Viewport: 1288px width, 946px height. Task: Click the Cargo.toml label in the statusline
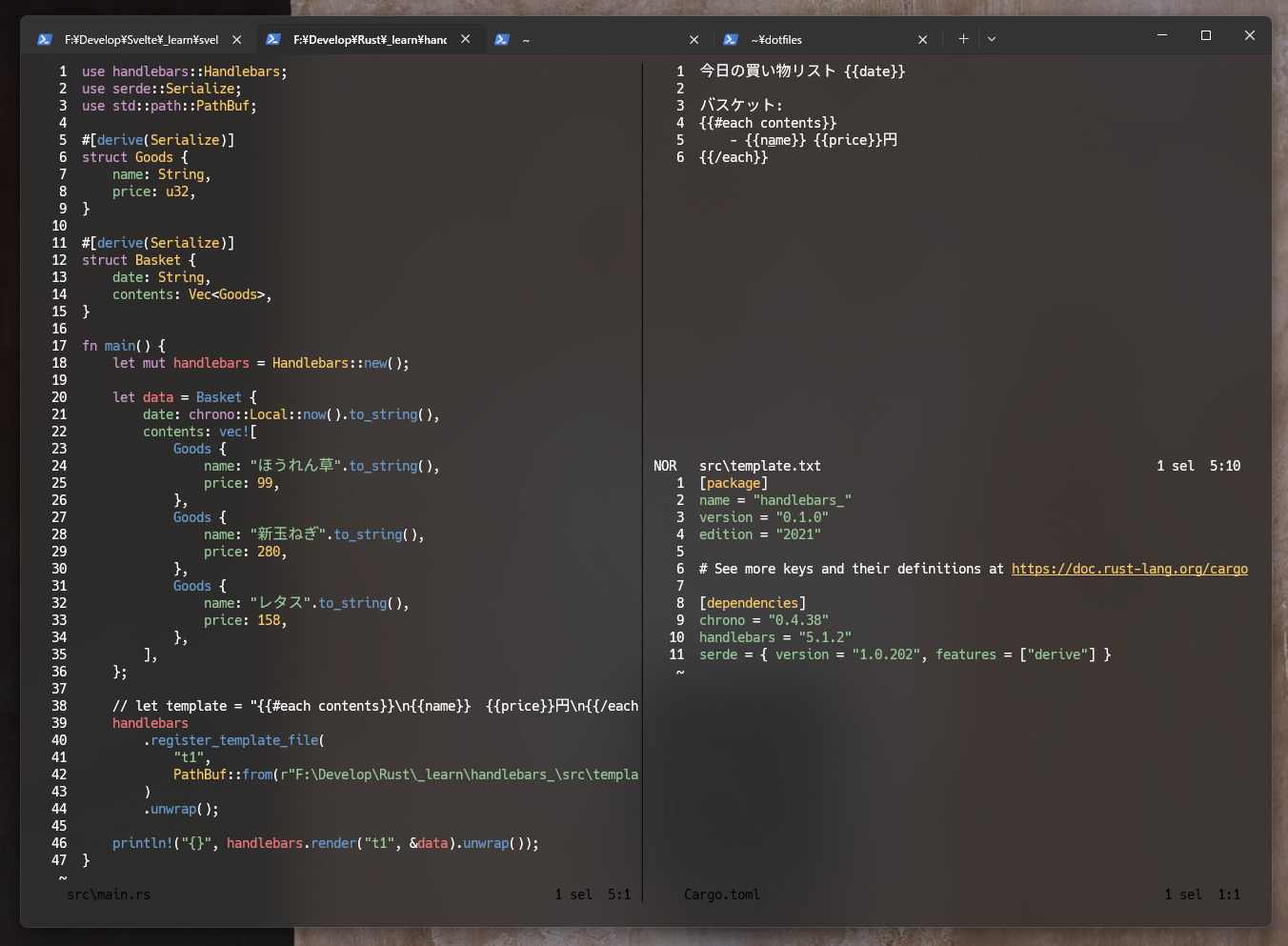721,895
